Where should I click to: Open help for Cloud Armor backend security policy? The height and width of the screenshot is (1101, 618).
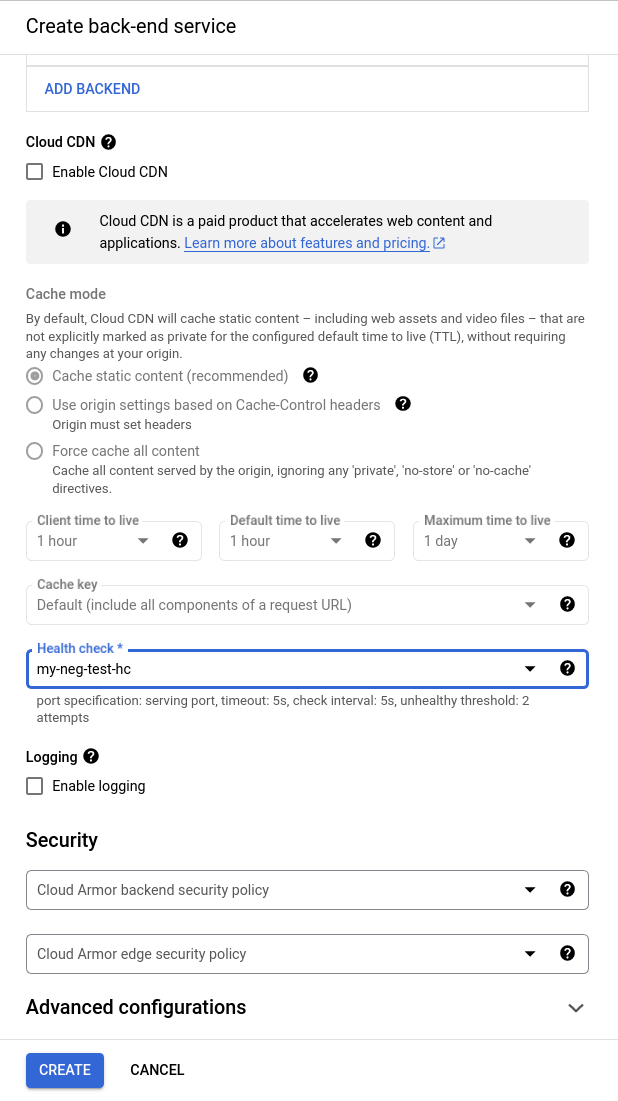[567, 889]
